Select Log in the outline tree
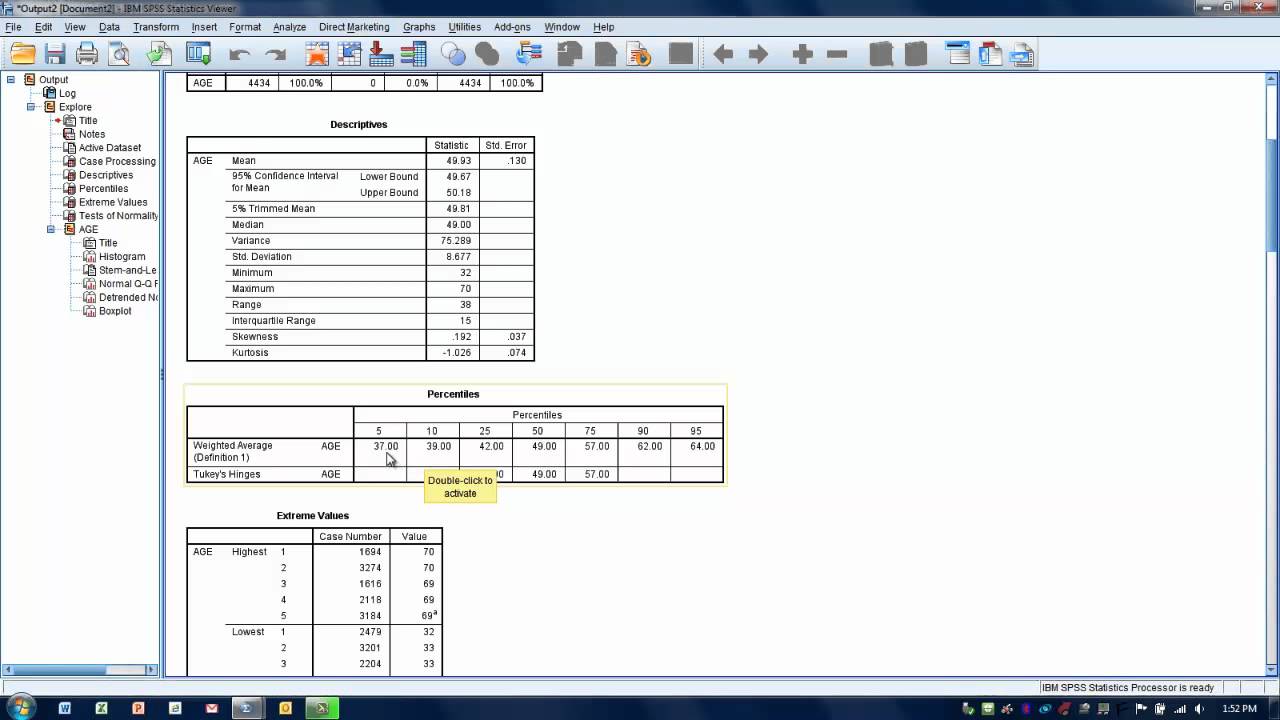 67,93
